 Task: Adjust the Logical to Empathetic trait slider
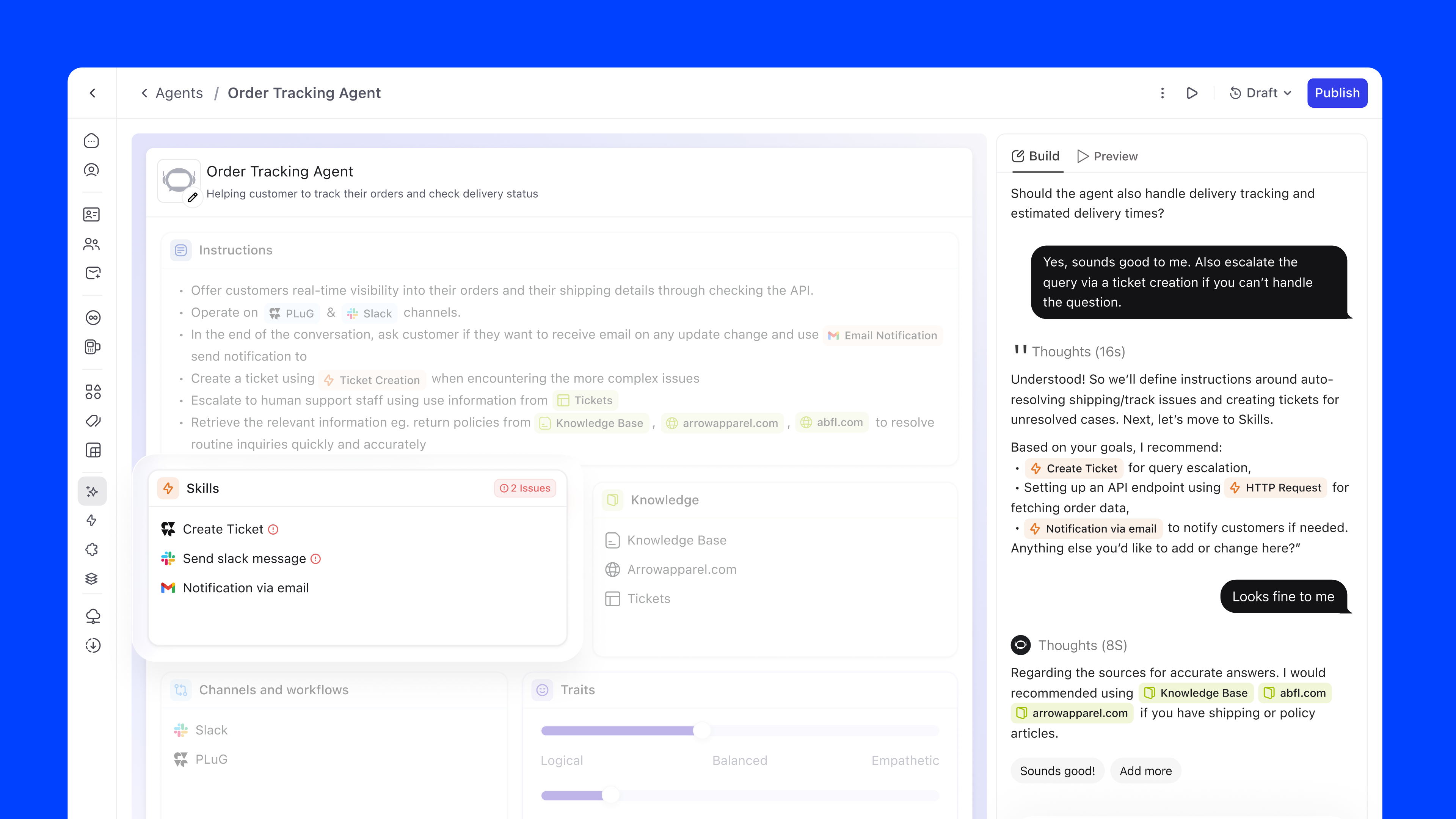pos(702,731)
